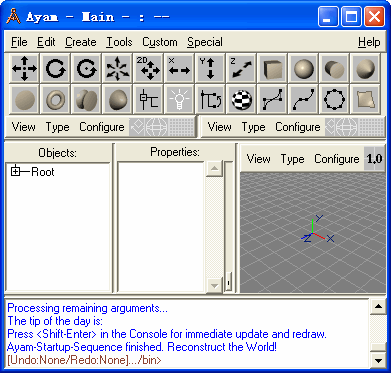Open the 1.0 grid size menu
This screenshot has width=391, height=373.
point(374,159)
